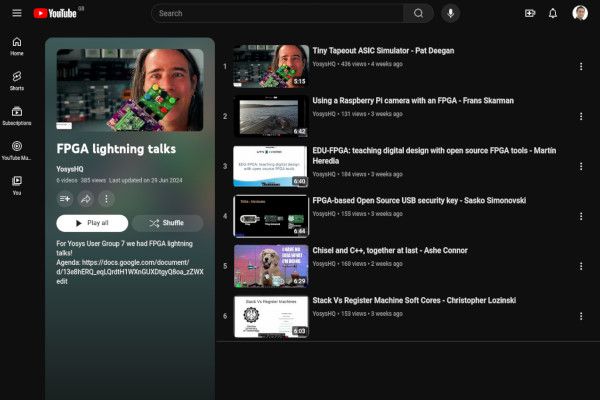The height and width of the screenshot is (400, 600).
Task: Shuffle the playlist
Action: [167, 223]
